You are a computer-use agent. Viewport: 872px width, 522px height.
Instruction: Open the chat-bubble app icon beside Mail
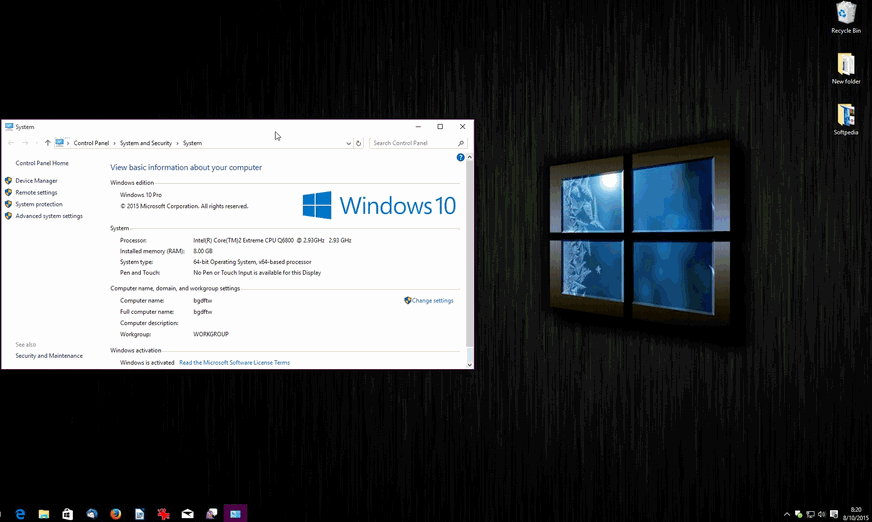click(x=211, y=514)
